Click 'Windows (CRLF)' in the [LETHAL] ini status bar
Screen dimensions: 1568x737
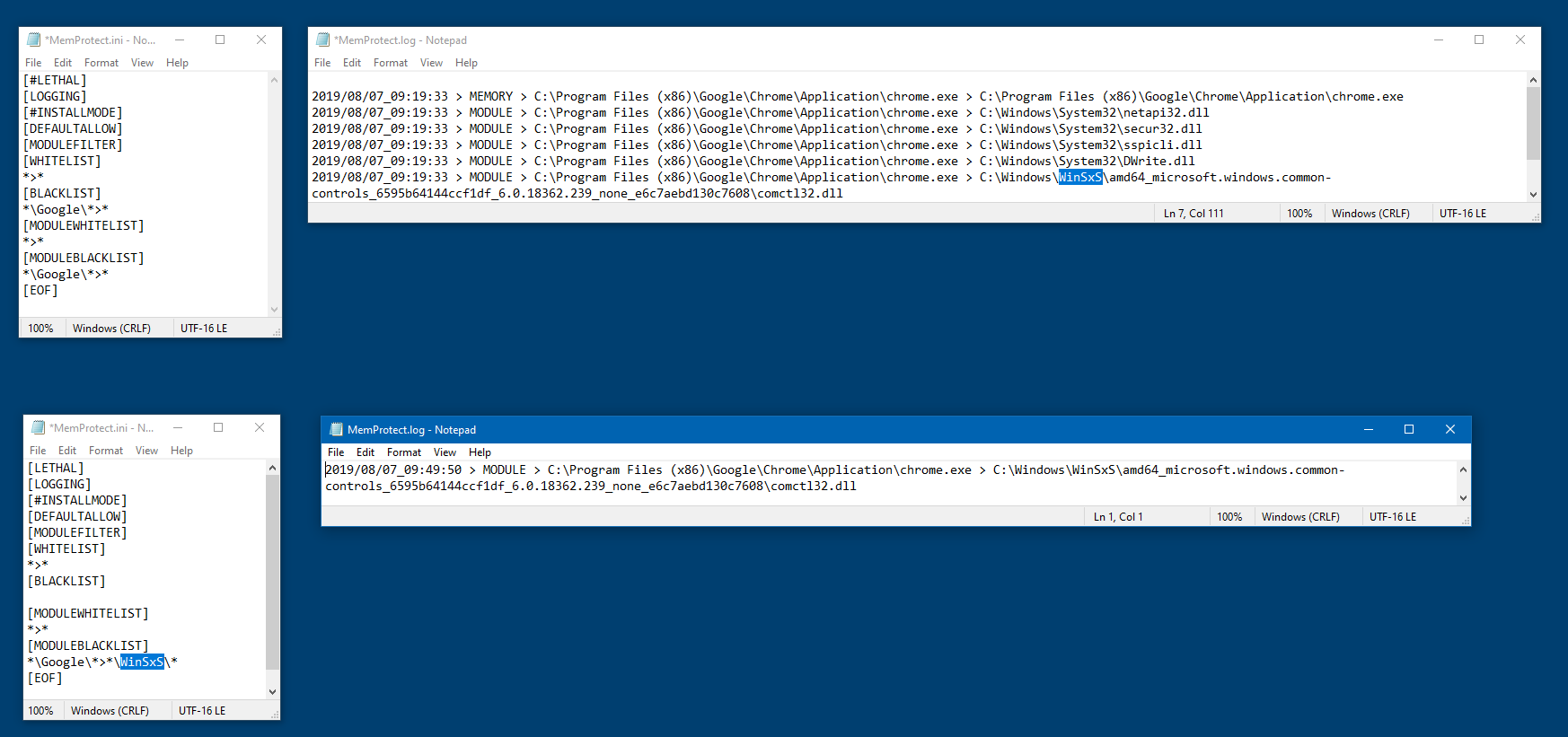[110, 711]
